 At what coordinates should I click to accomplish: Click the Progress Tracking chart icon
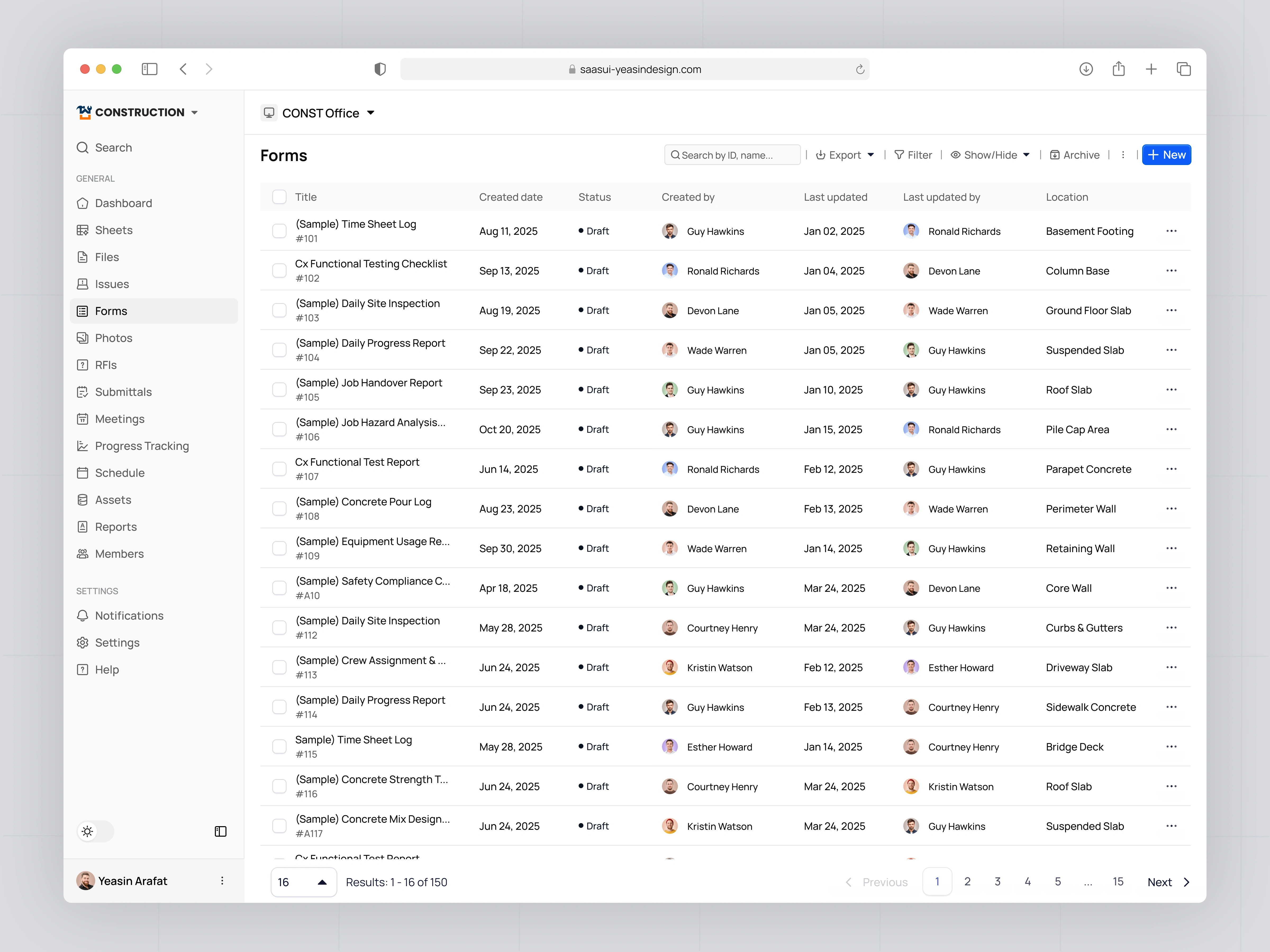(82, 446)
